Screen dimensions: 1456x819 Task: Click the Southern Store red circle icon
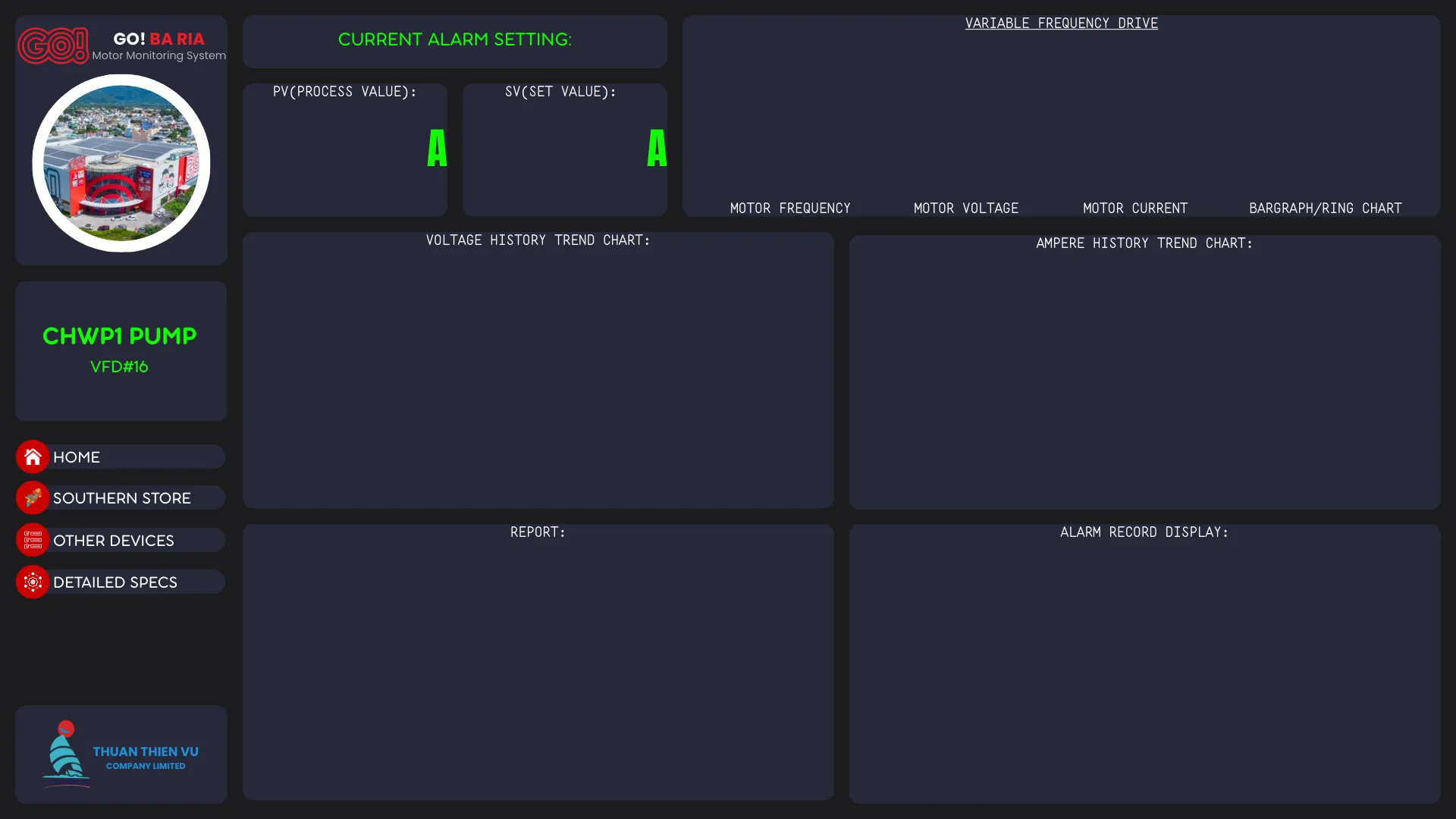click(33, 498)
